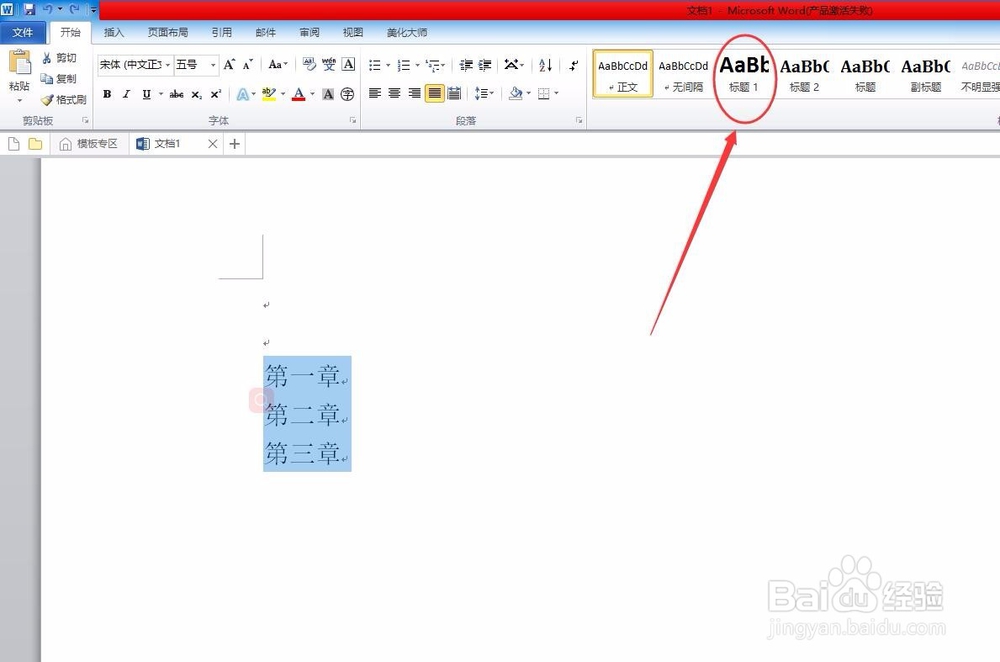Center the paragraph text

[x=395, y=94]
